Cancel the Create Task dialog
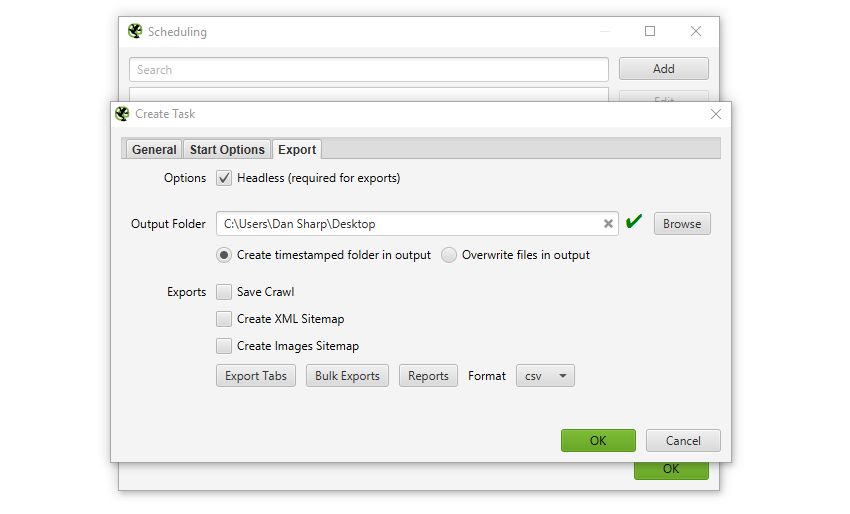Image resolution: width=850 pixels, height=514 pixels. point(683,440)
